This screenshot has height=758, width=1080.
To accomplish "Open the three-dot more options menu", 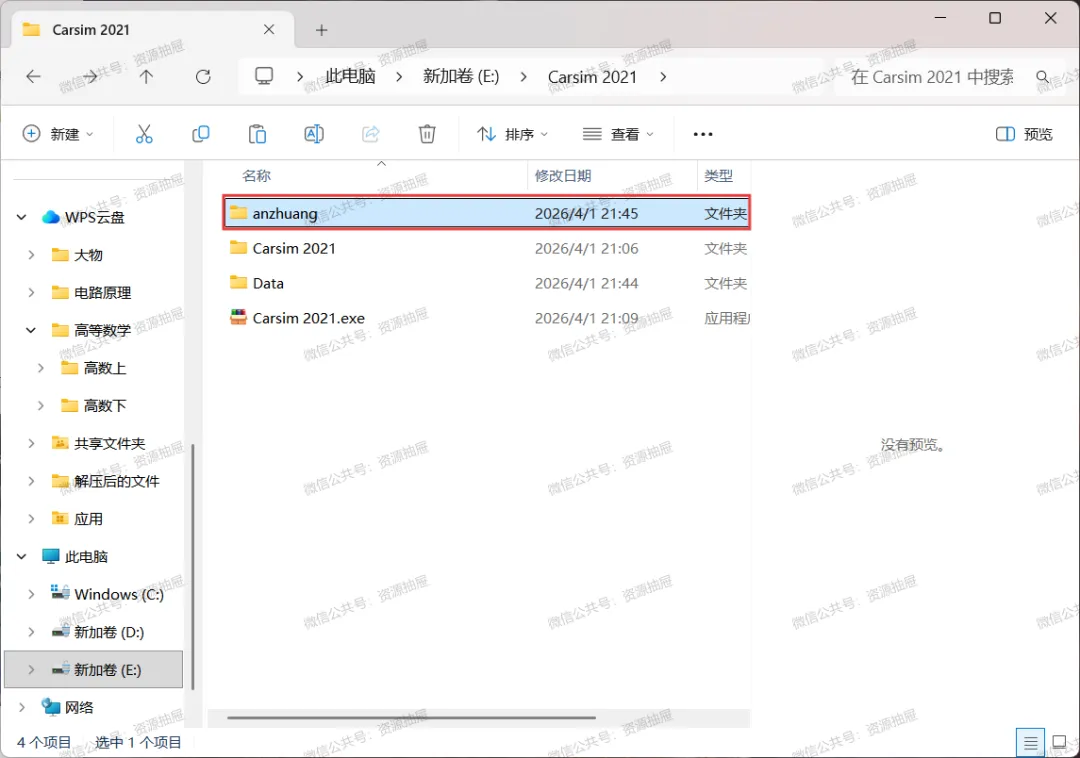I will pos(703,134).
